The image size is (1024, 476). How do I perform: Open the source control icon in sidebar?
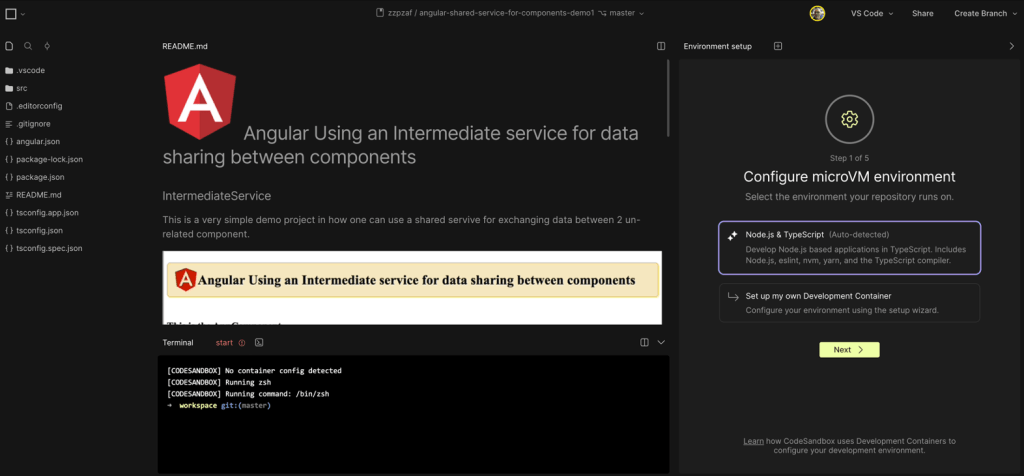pos(47,46)
